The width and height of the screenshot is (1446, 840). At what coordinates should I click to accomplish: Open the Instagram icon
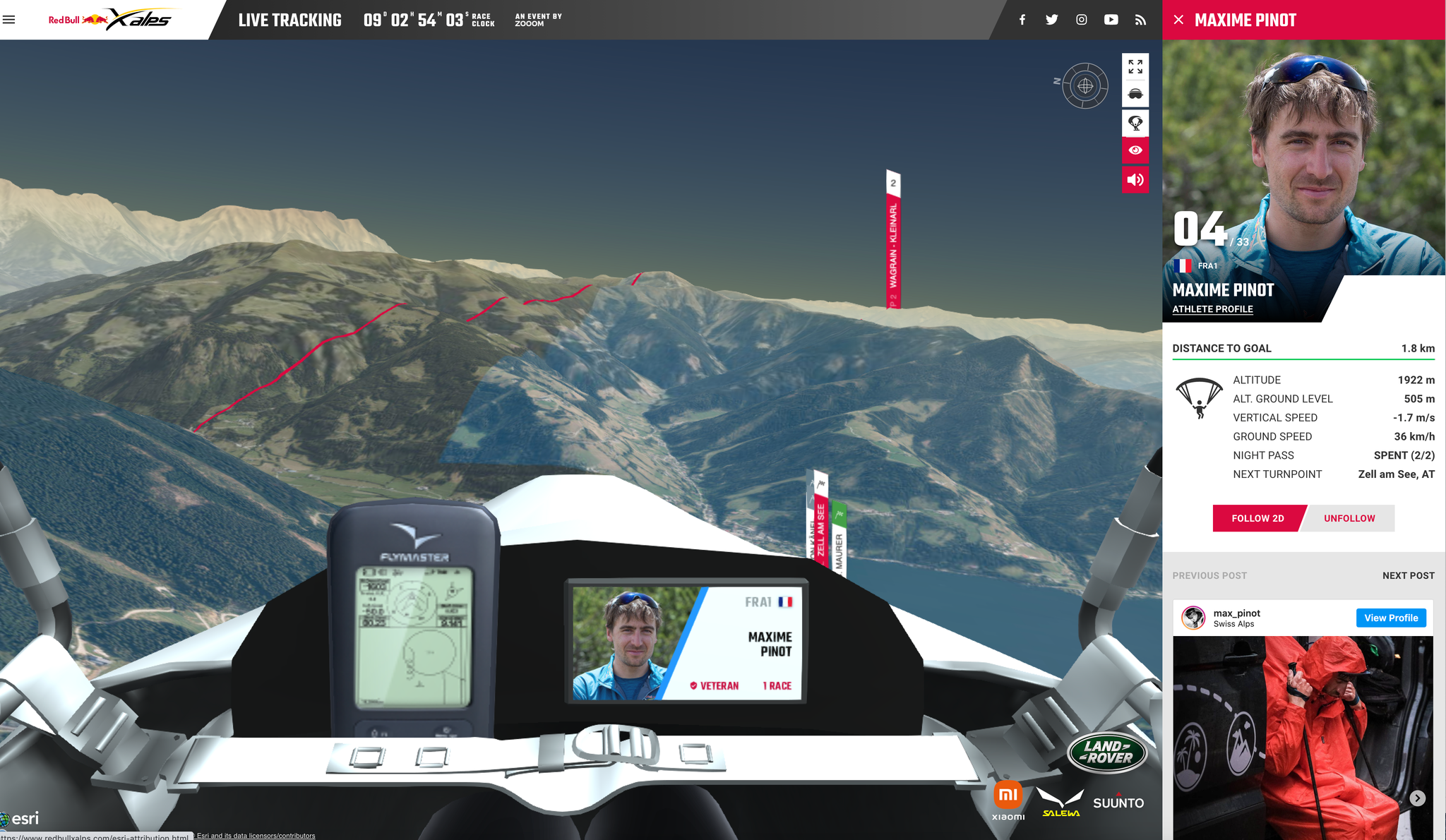[x=1081, y=20]
